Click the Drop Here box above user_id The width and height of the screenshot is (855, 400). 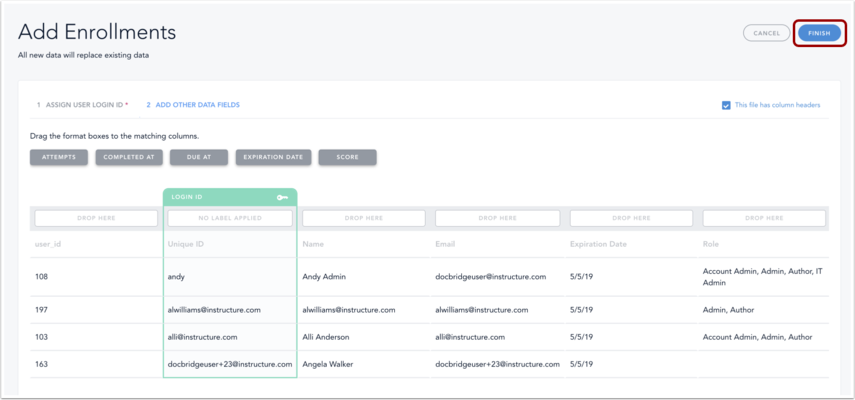coord(97,218)
